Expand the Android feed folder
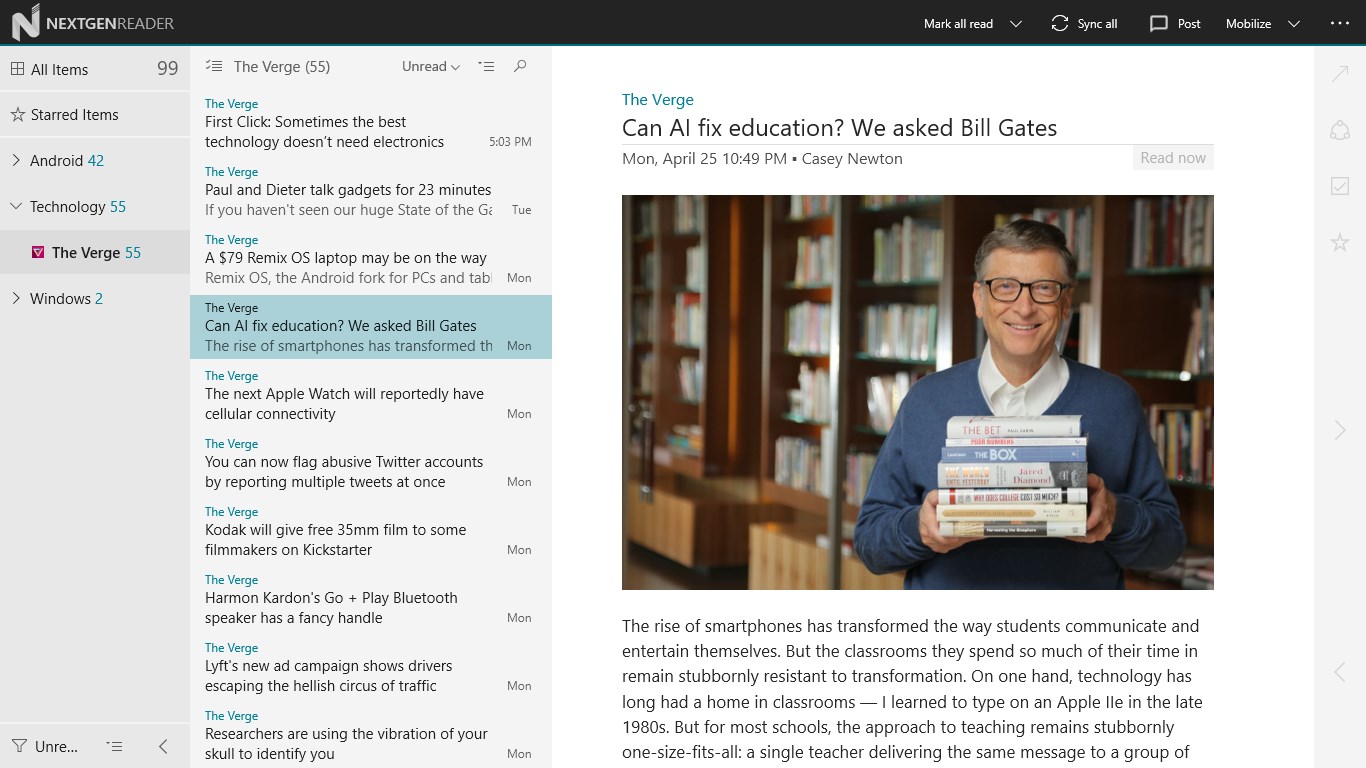1366x768 pixels. pos(16,160)
